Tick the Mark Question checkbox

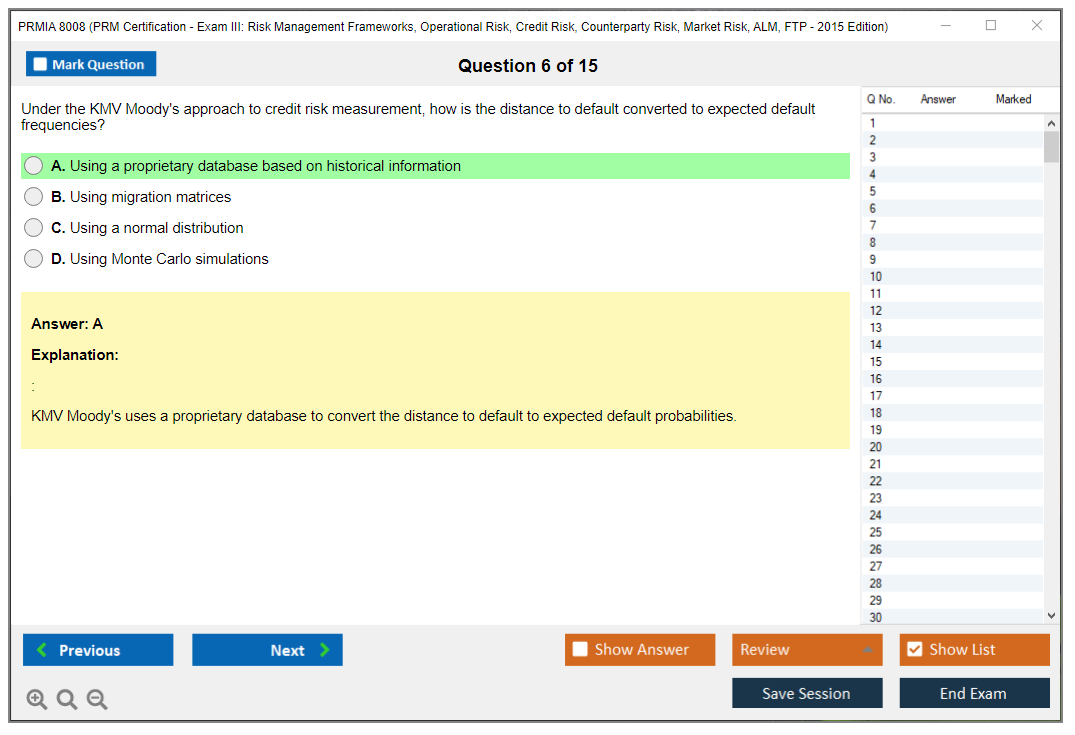[x=40, y=65]
